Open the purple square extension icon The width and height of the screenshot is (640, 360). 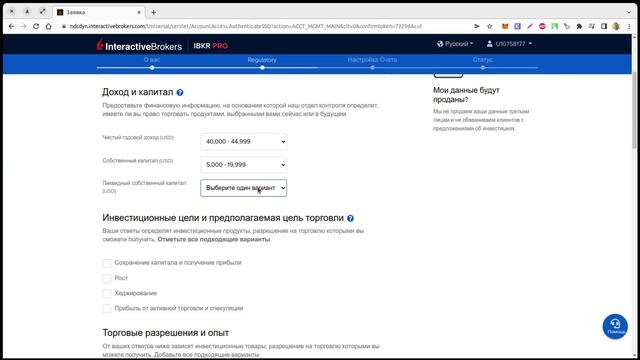(517, 26)
